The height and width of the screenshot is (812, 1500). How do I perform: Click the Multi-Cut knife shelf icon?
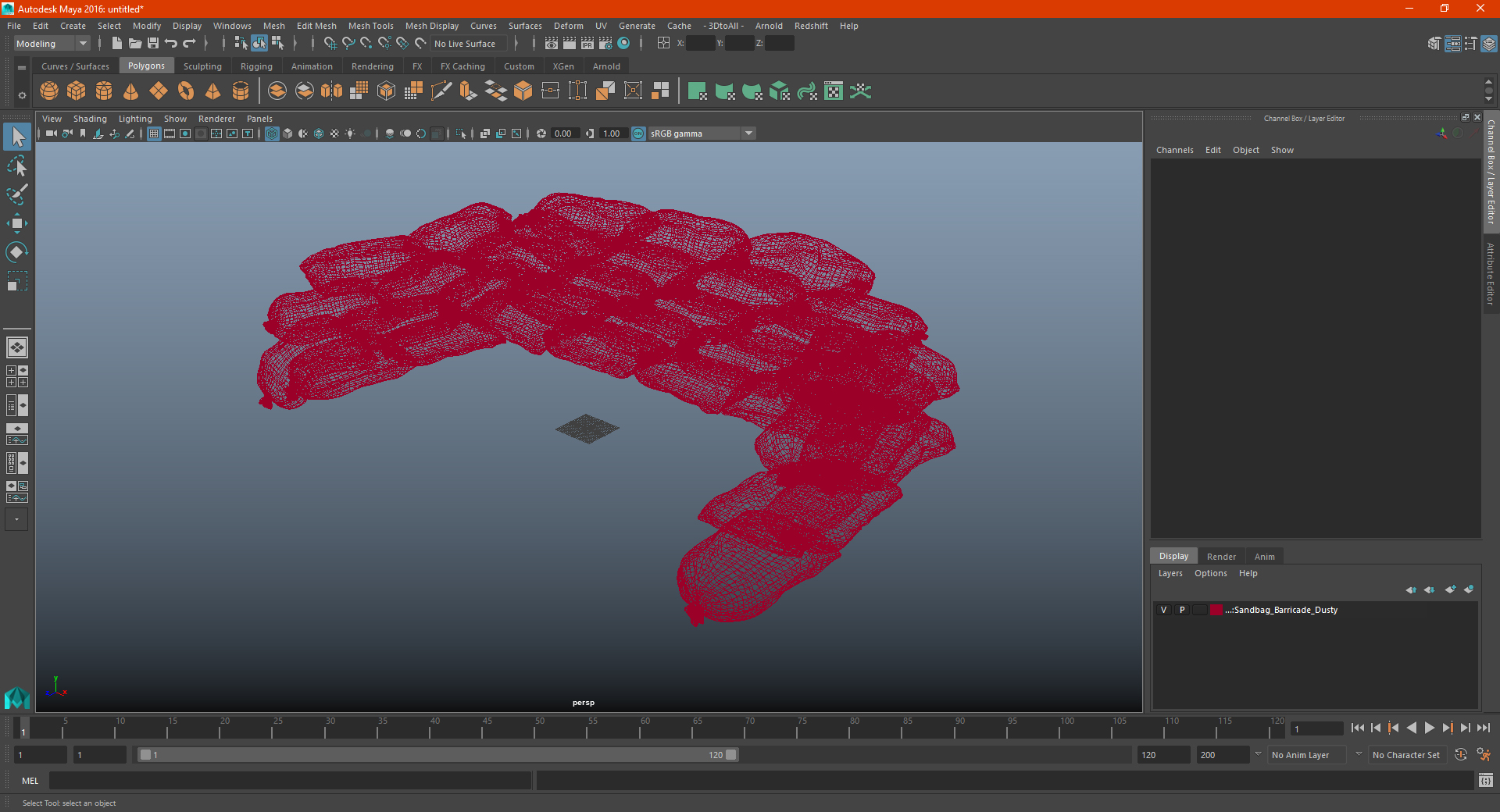click(441, 91)
